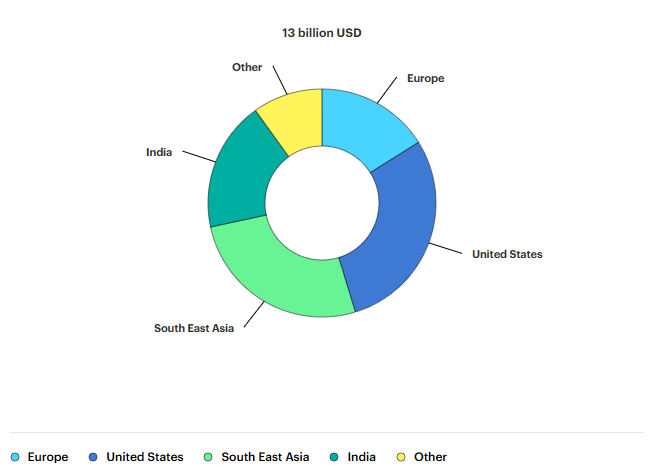Hide Other series using legend text
This screenshot has height=476, width=654.
point(430,457)
